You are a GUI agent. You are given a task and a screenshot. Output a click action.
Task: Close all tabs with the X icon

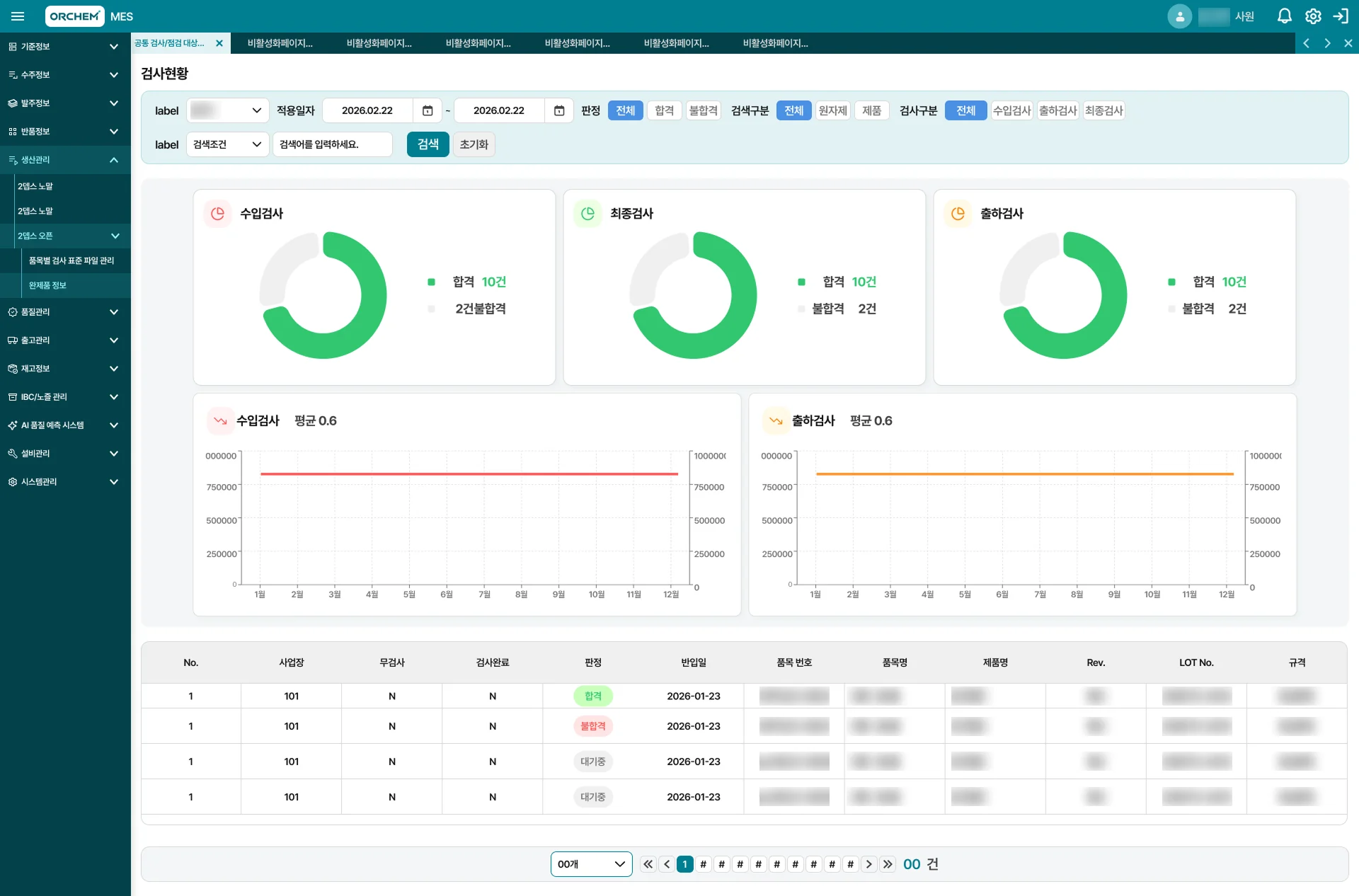pos(1348,43)
